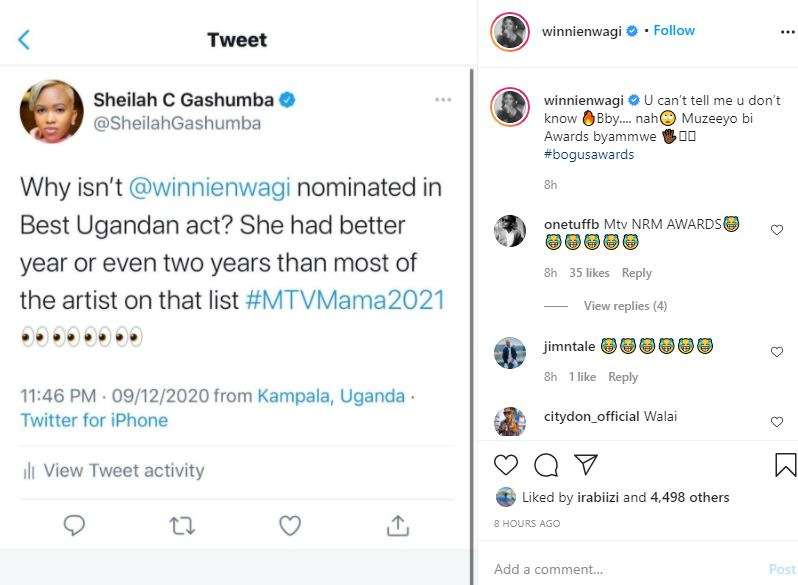The image size is (798, 585).
Task: Tap the heart icon under the tweet
Action: 290,525
